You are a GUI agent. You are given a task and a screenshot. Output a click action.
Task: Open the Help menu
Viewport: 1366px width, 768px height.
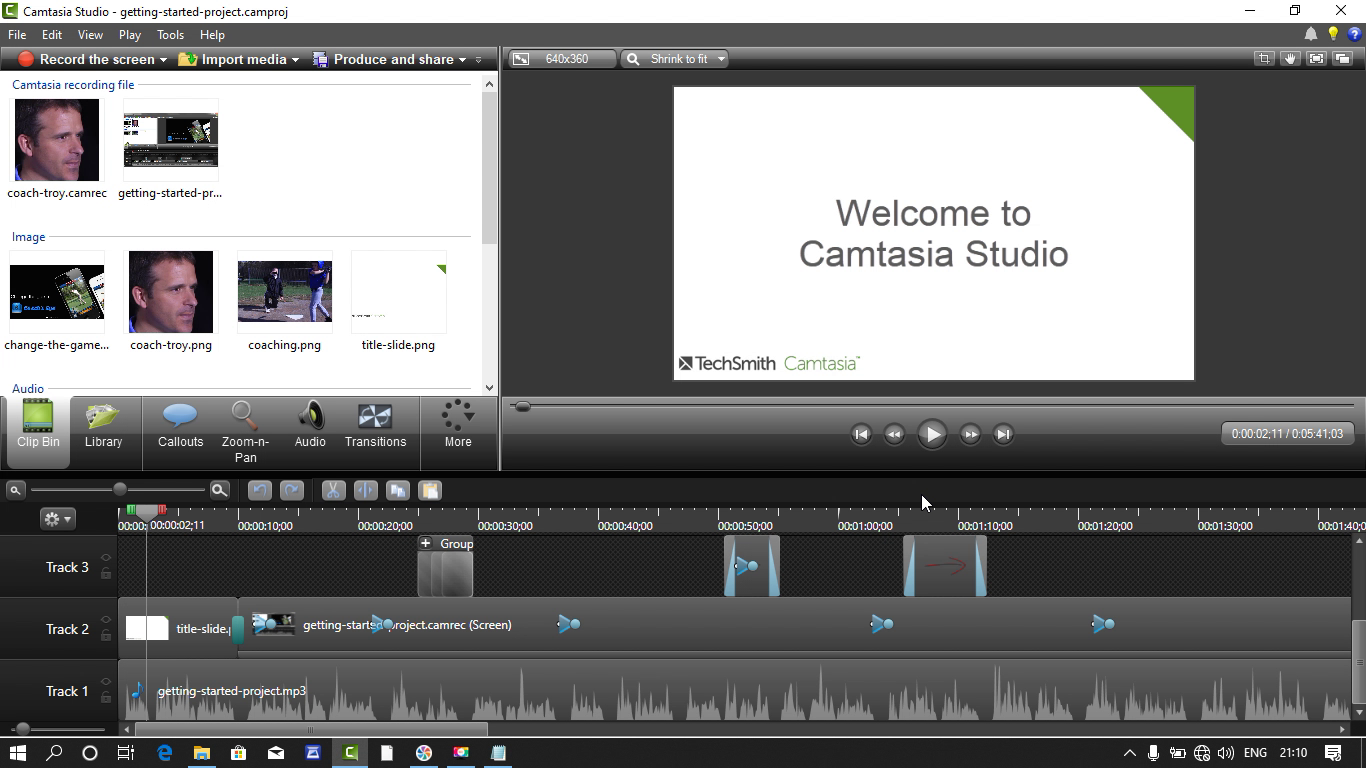212,34
